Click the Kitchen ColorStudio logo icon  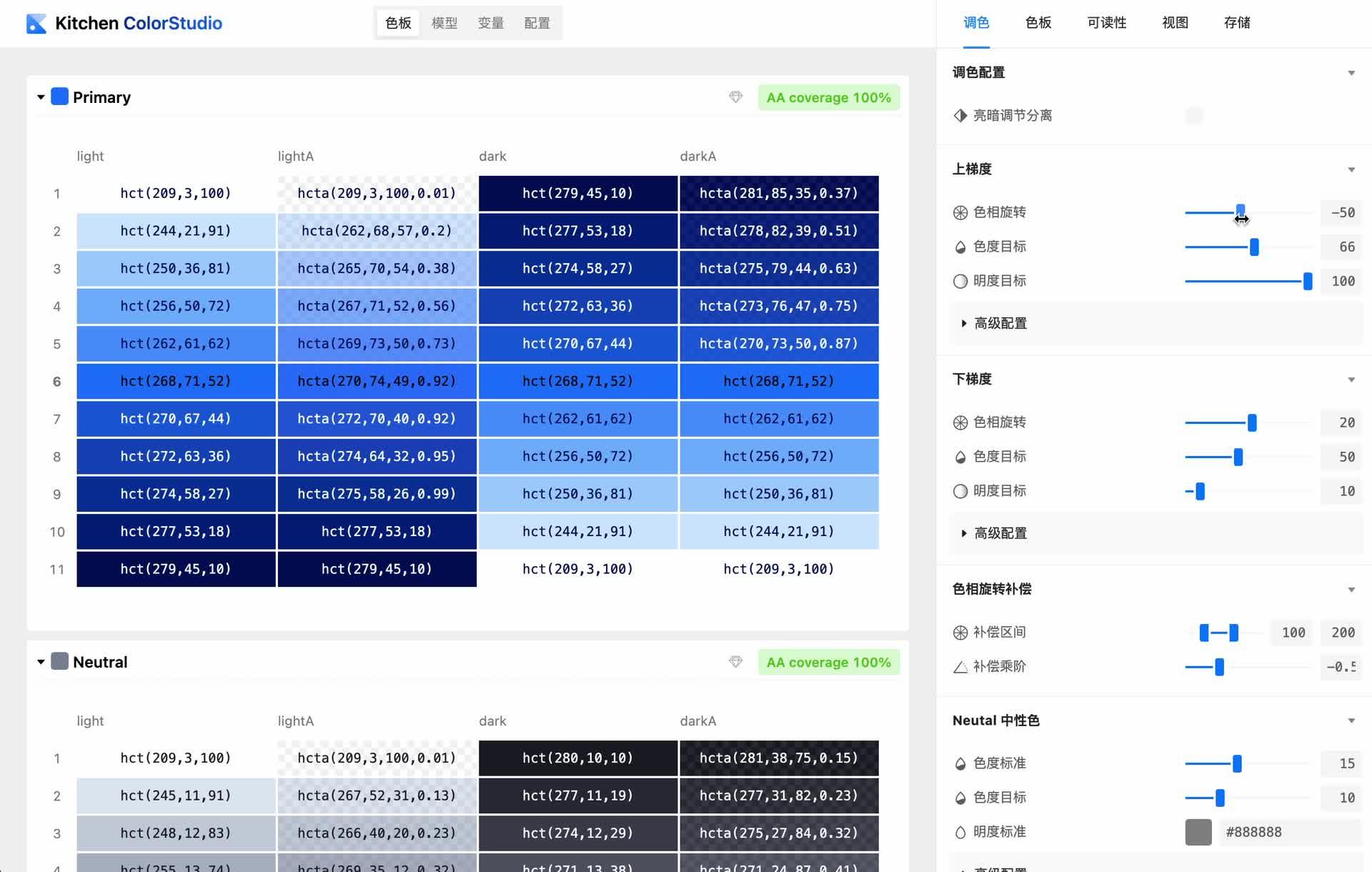pyautogui.click(x=36, y=23)
